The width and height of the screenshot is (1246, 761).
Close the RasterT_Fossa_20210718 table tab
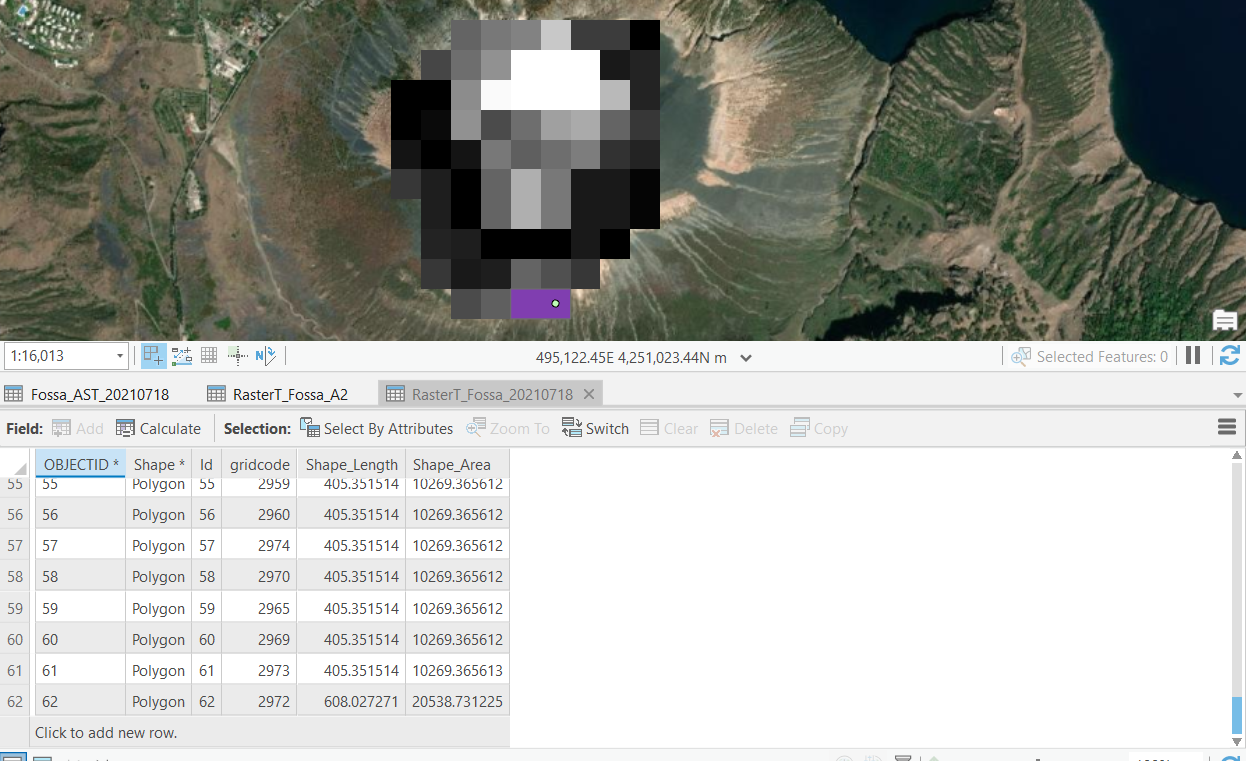pos(589,394)
